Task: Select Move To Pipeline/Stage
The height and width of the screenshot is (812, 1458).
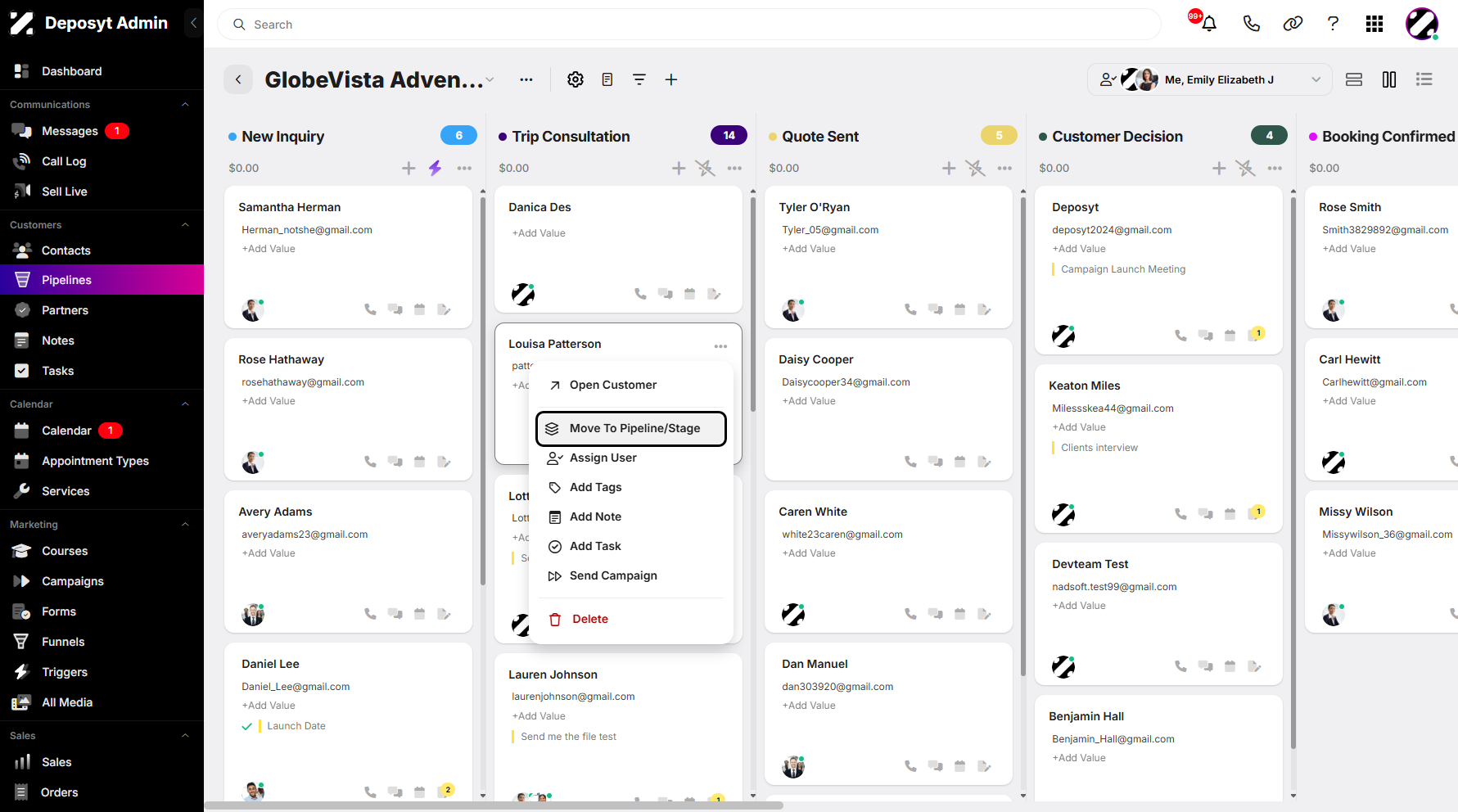Action: [630, 428]
